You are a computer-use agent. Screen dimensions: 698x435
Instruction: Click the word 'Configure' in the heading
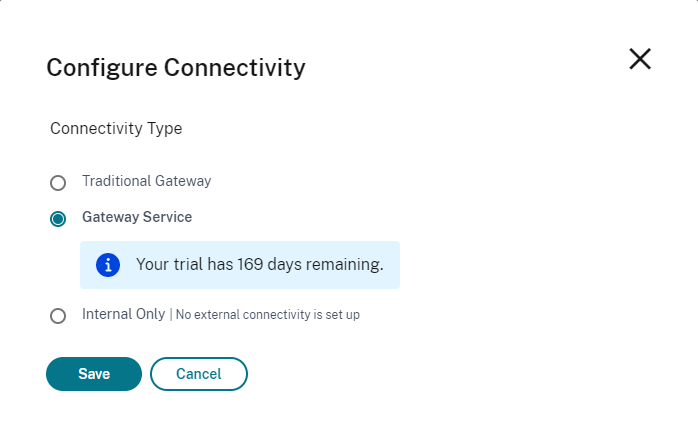101,68
